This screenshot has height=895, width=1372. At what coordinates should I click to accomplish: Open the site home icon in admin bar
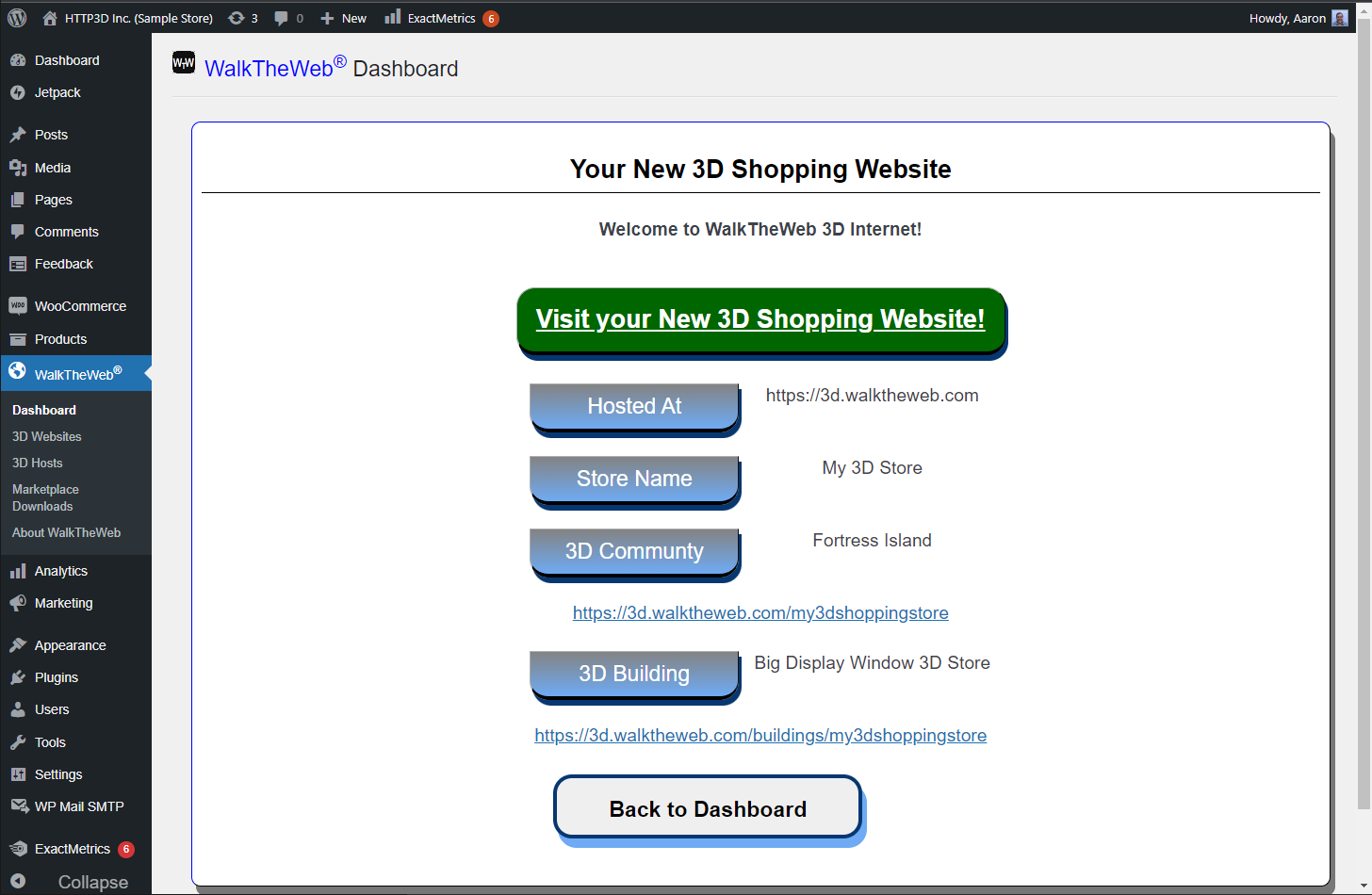pos(49,18)
